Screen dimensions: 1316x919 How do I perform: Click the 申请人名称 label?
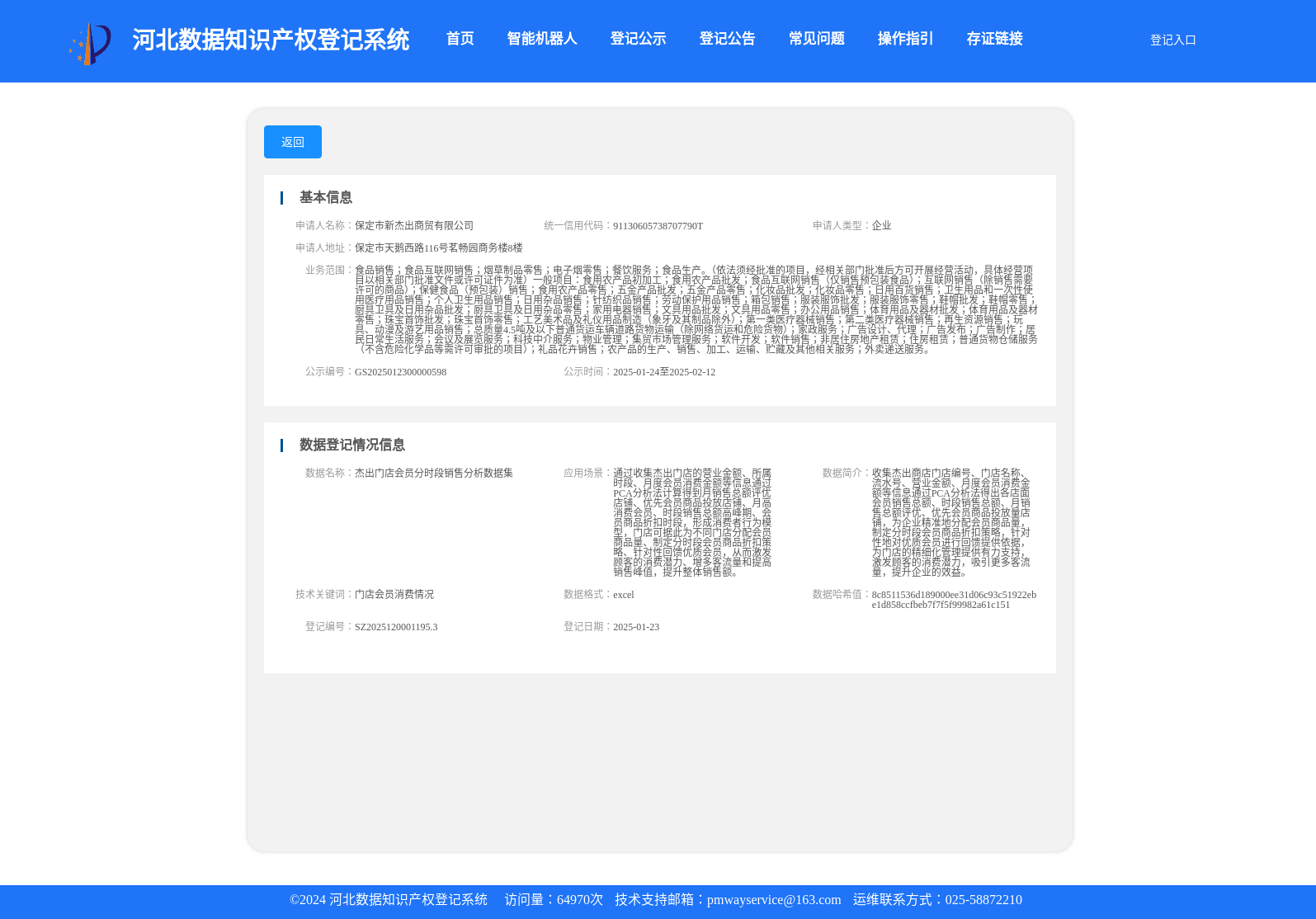click(324, 225)
